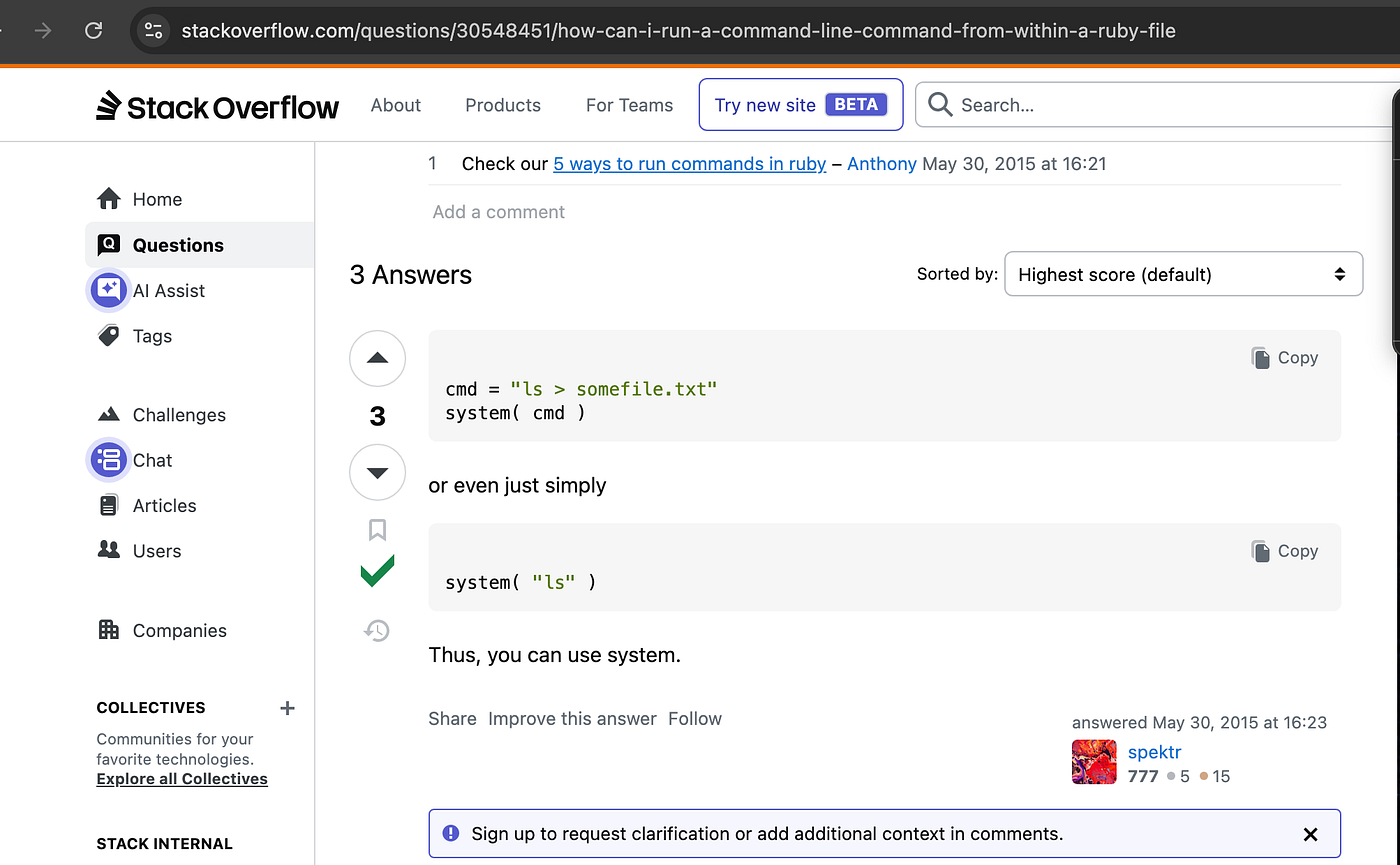Reload the page with the browser refresh icon

click(93, 30)
